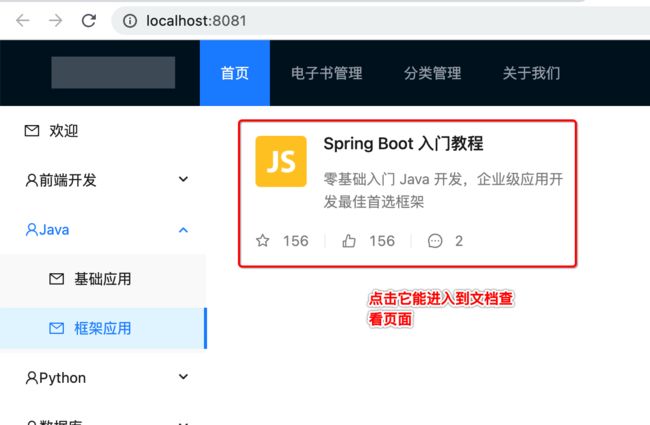
Task: Click the 156 count beside thumbs-up
Action: [x=382, y=241]
